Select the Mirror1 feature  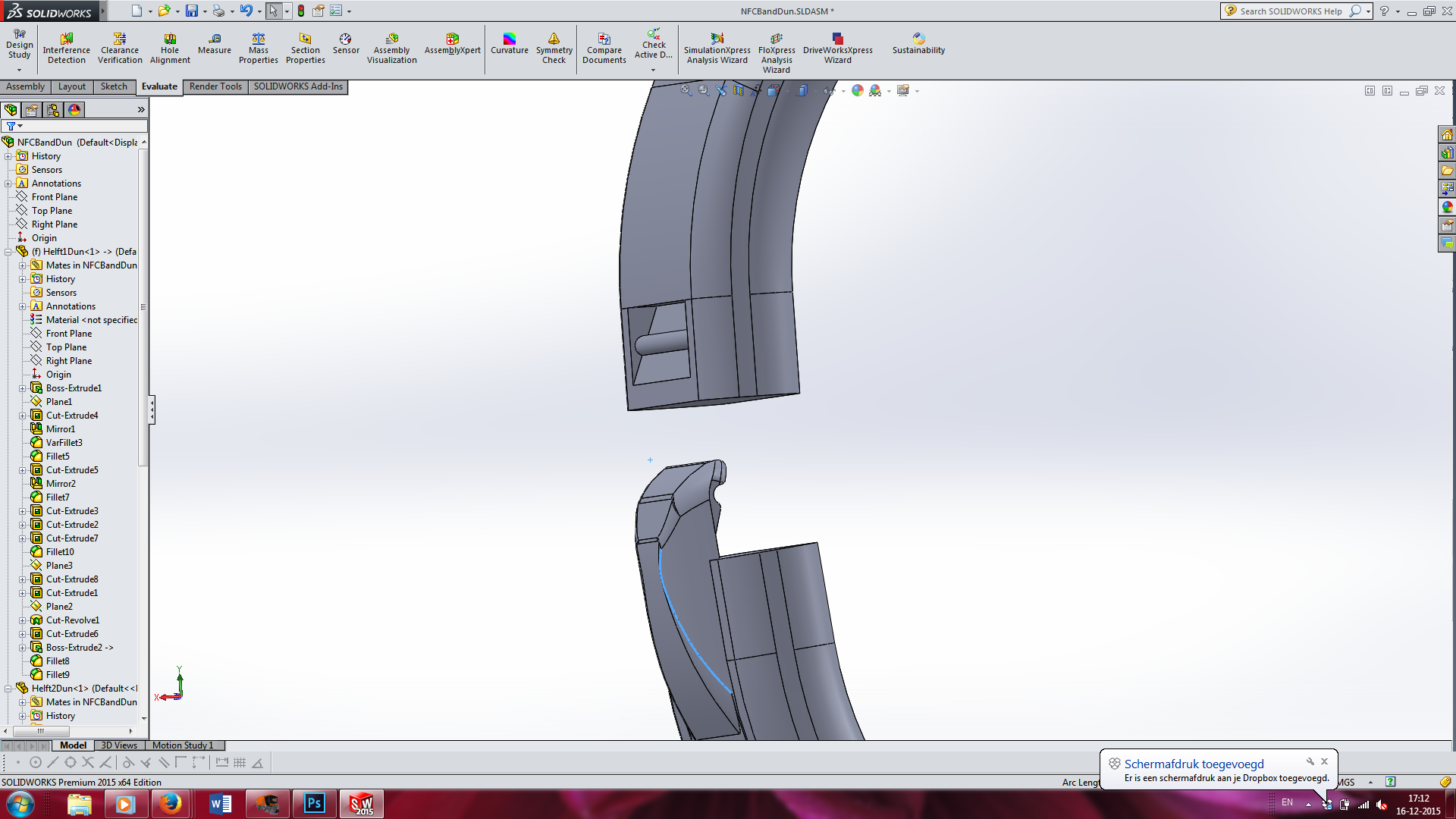click(x=60, y=429)
